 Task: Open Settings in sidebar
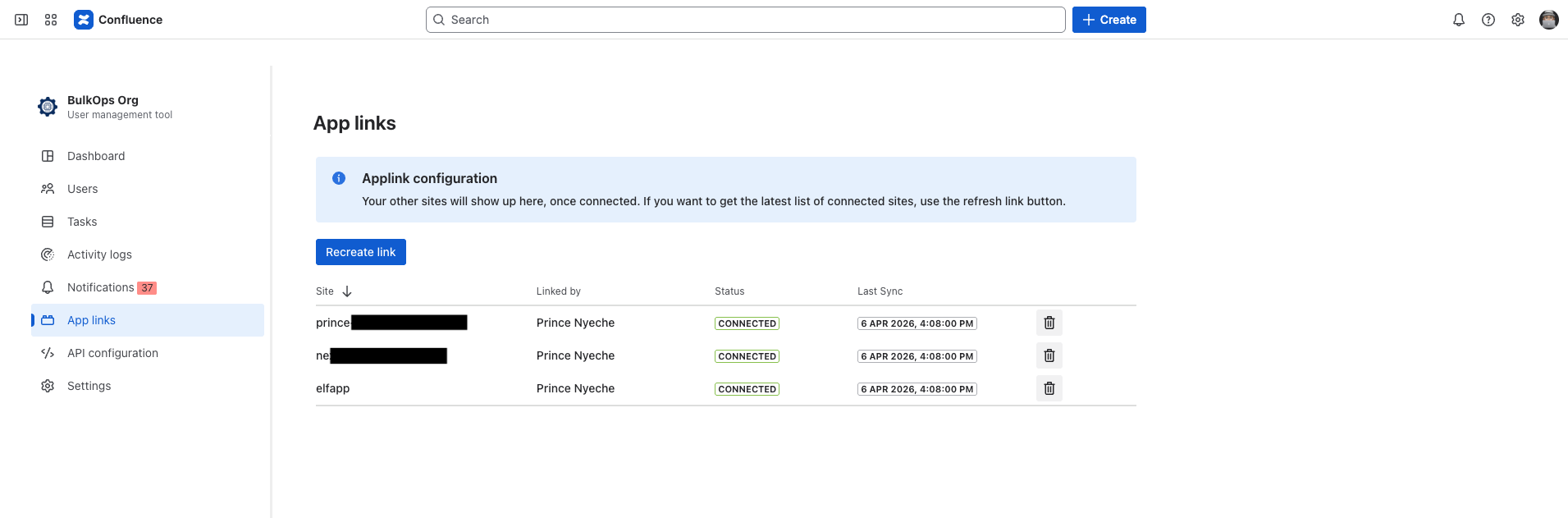tap(148, 386)
